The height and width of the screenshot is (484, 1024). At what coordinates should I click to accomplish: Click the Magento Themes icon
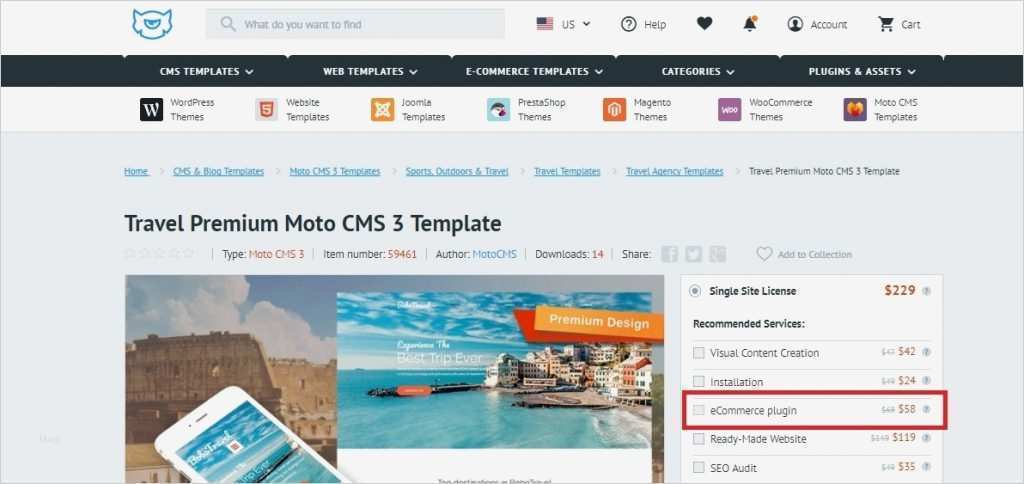point(615,110)
